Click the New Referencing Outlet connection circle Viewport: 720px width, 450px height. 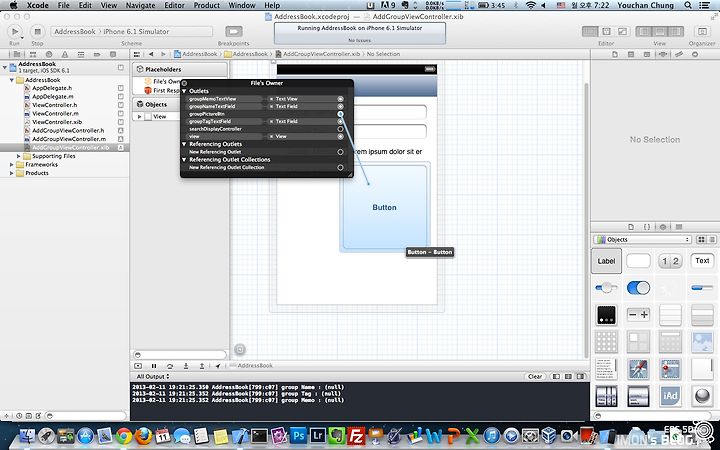pyautogui.click(x=340, y=152)
